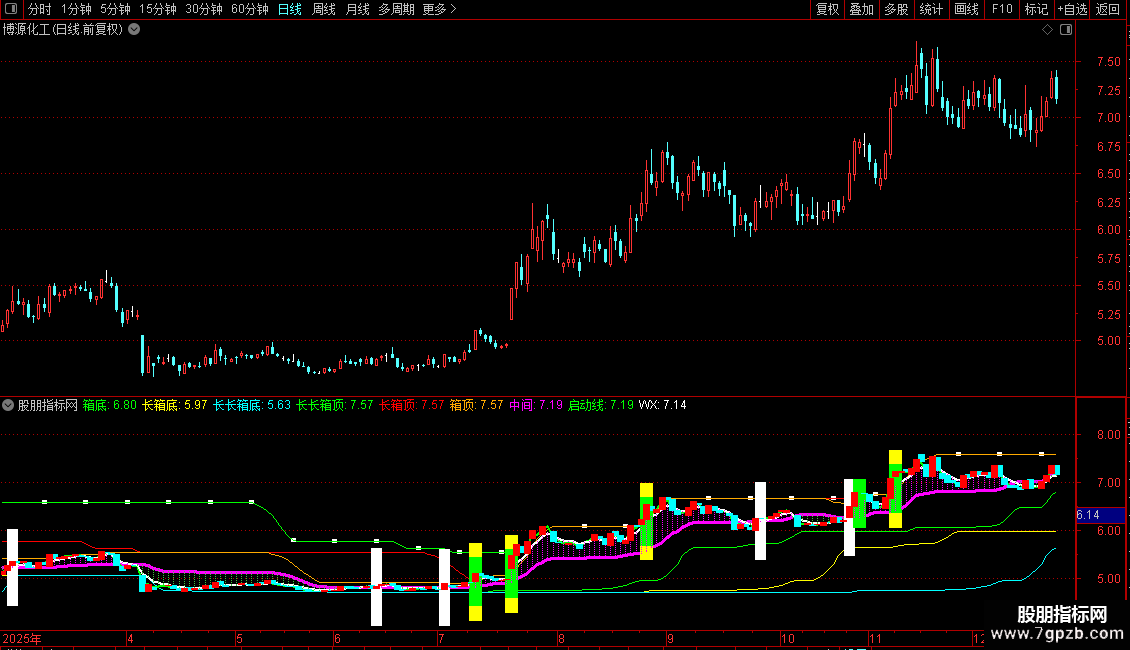Click the 复权 adjustment button
Image resolution: width=1130 pixels, height=650 pixels.
pyautogui.click(x=827, y=10)
